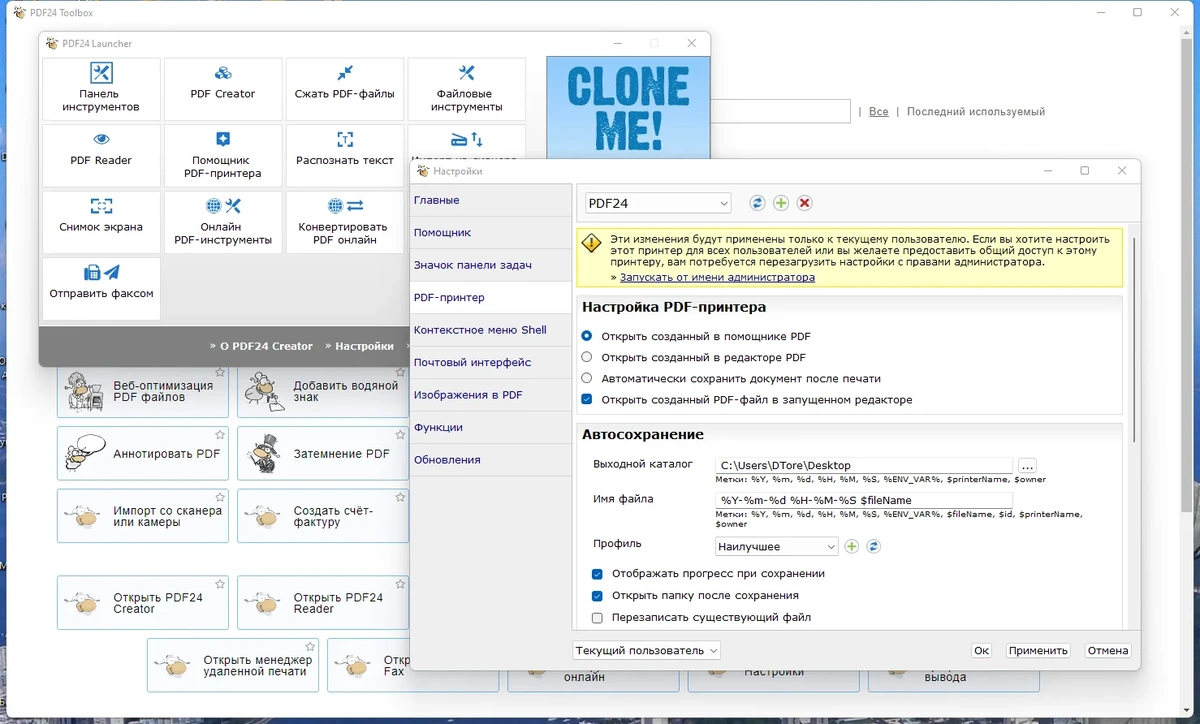Screen dimensions: 1200x724
Task: Open Изображения в PDF settings section
Action: coord(490,395)
